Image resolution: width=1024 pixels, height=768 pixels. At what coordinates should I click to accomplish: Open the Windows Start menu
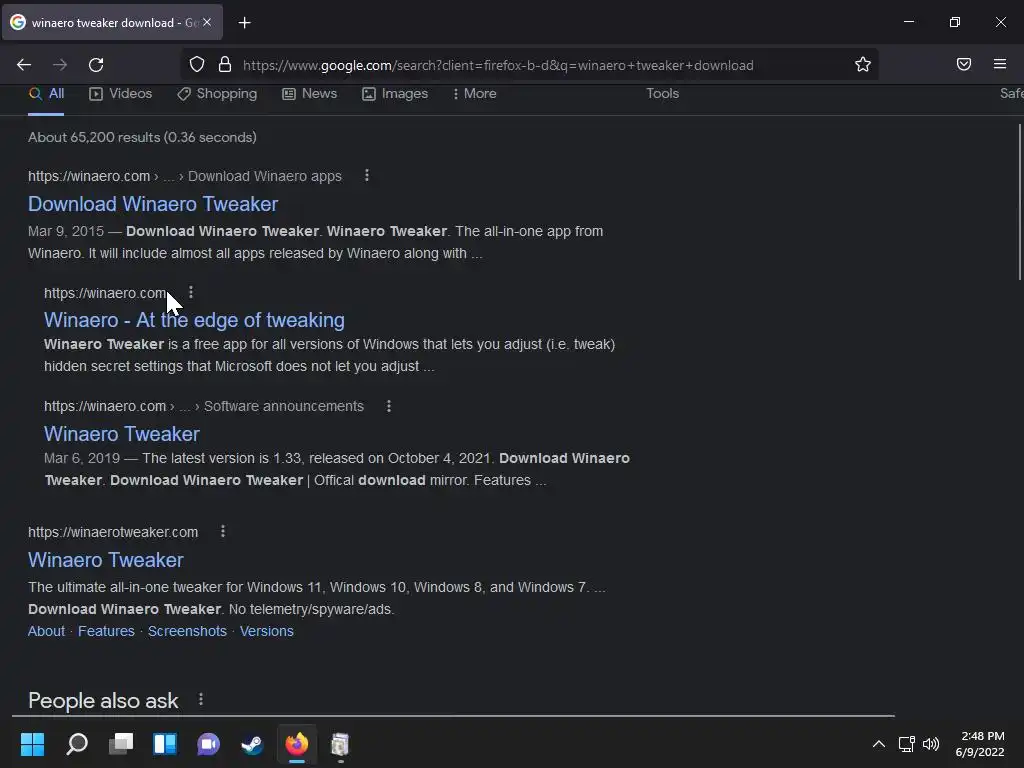point(32,744)
